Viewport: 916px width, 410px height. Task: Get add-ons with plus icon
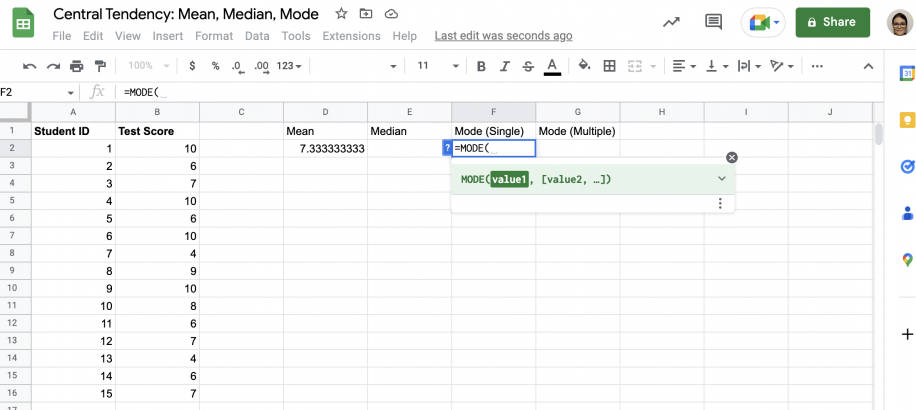coord(907,335)
